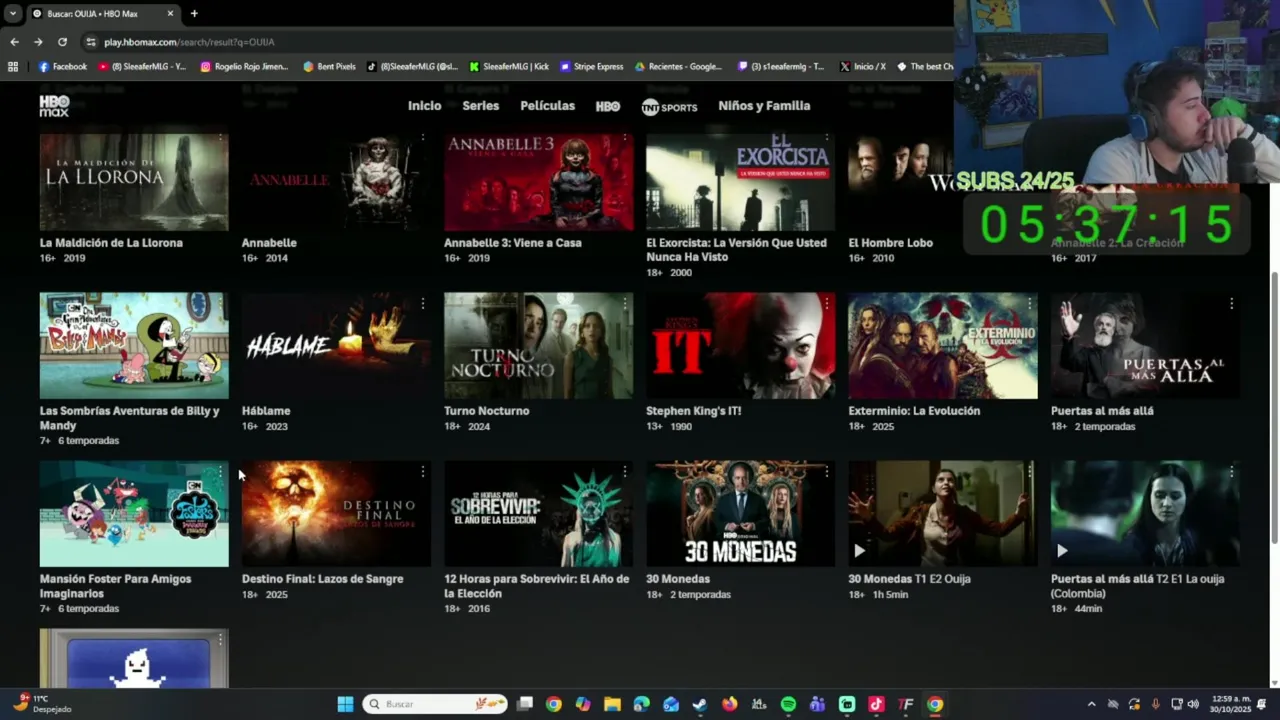The width and height of the screenshot is (1280, 720).
Task: Open the Películas section
Action: point(547,106)
